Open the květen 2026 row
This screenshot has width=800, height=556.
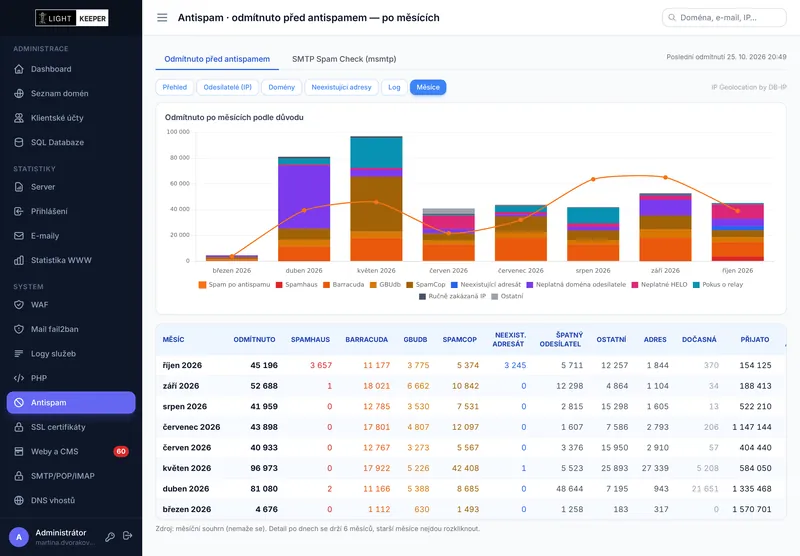pos(470,468)
